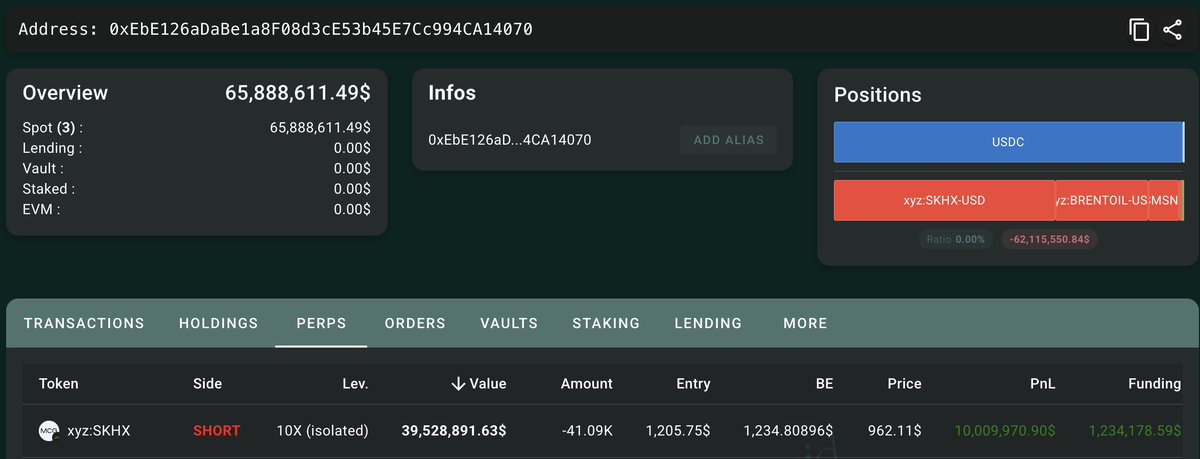Switch to the Transactions tab
Screen dimensions: 1200x459
click(x=84, y=323)
